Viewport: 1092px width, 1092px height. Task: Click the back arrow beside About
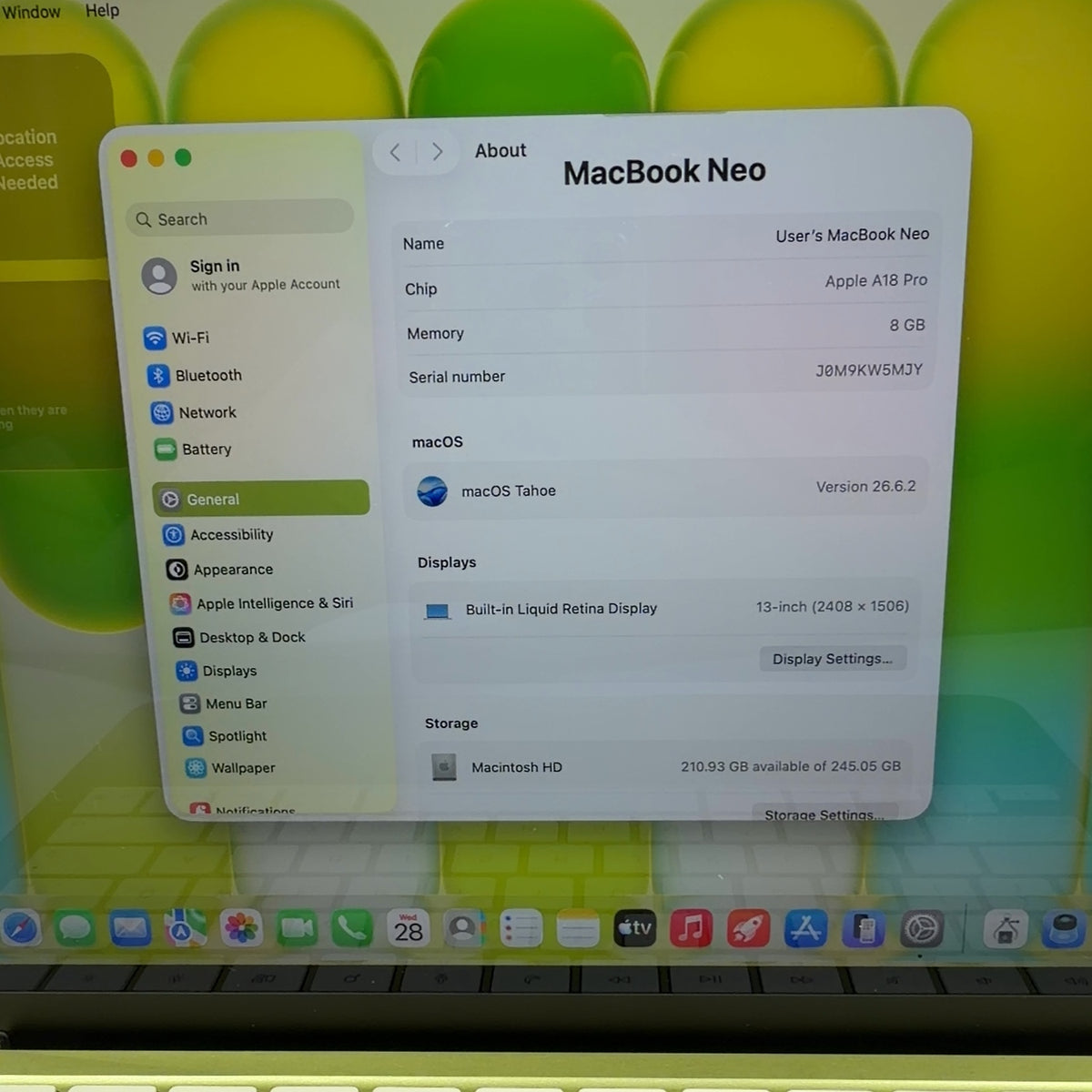pyautogui.click(x=395, y=152)
